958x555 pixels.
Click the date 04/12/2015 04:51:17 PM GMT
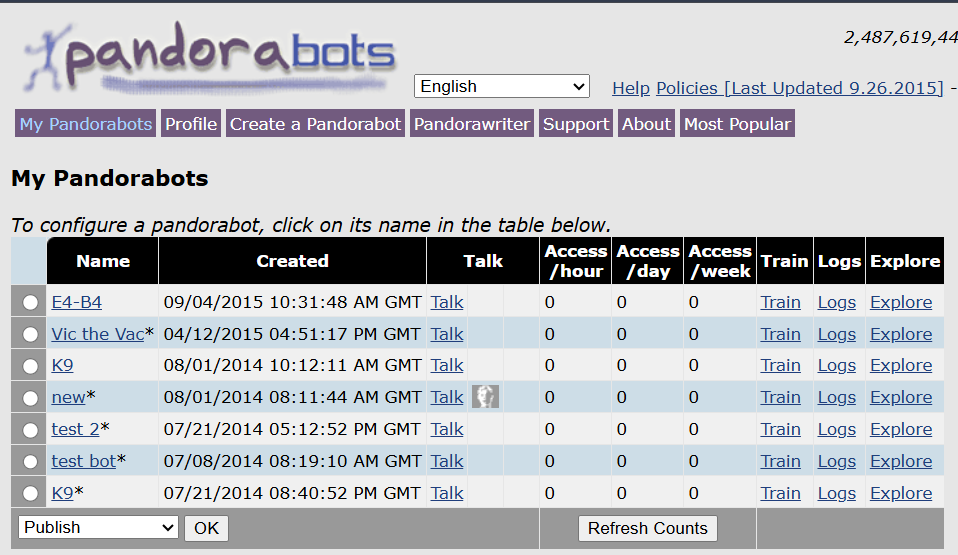[292, 334]
